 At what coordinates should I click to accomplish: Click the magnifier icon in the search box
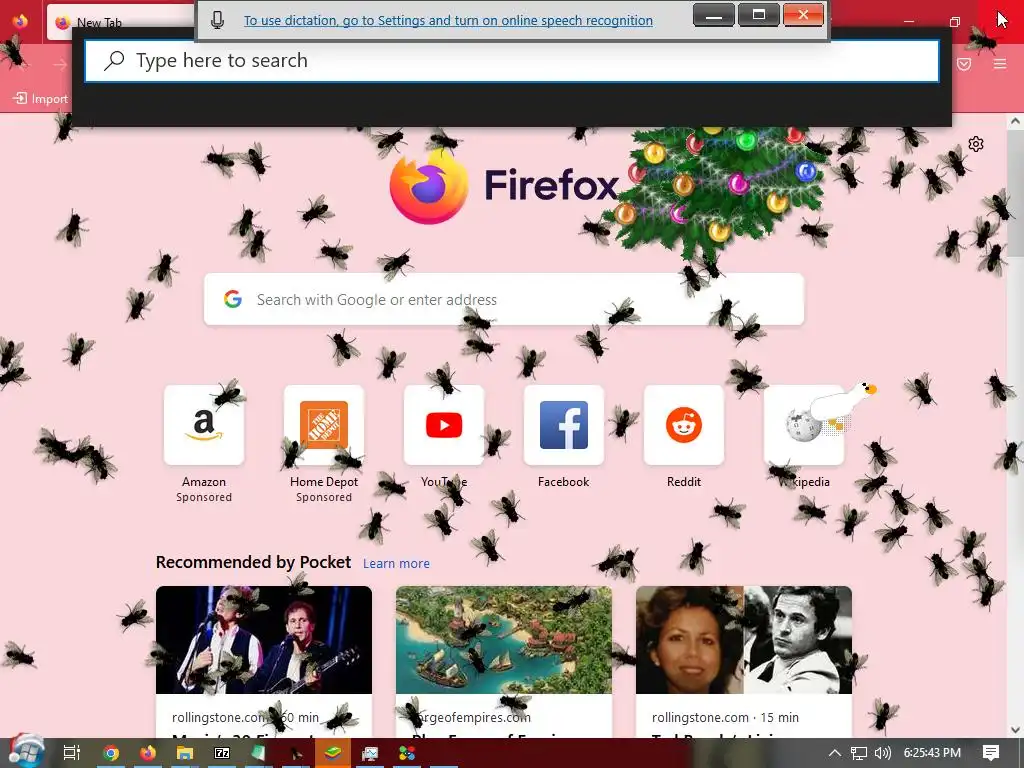click(x=114, y=61)
